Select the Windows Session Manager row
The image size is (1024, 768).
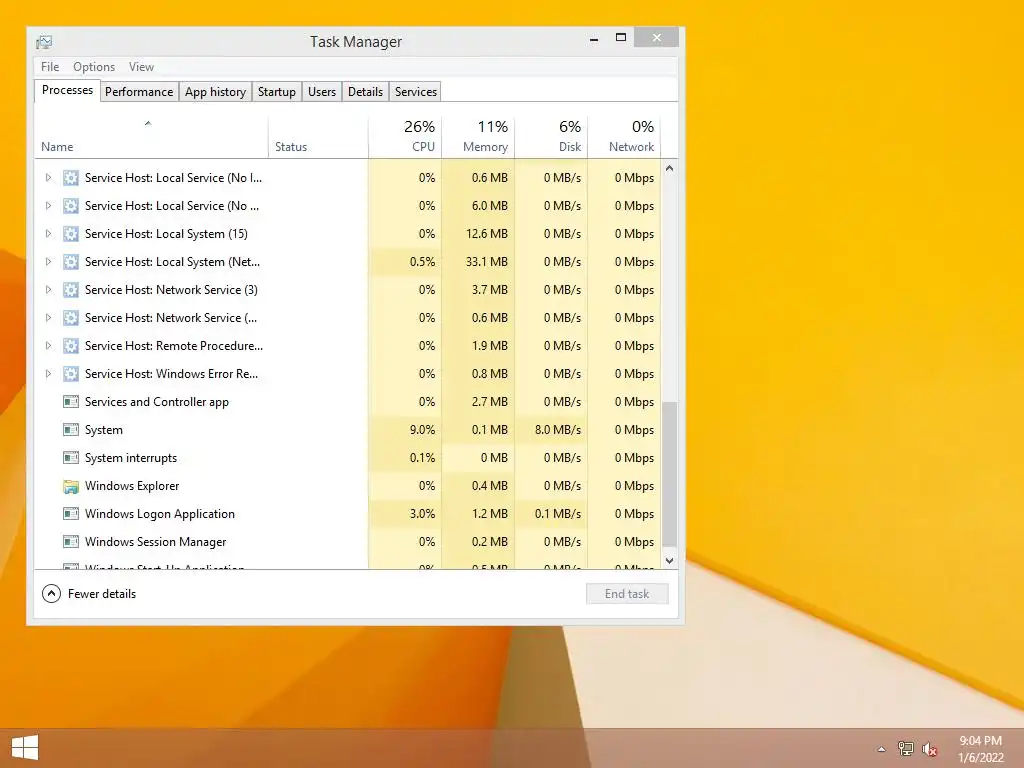(347, 542)
